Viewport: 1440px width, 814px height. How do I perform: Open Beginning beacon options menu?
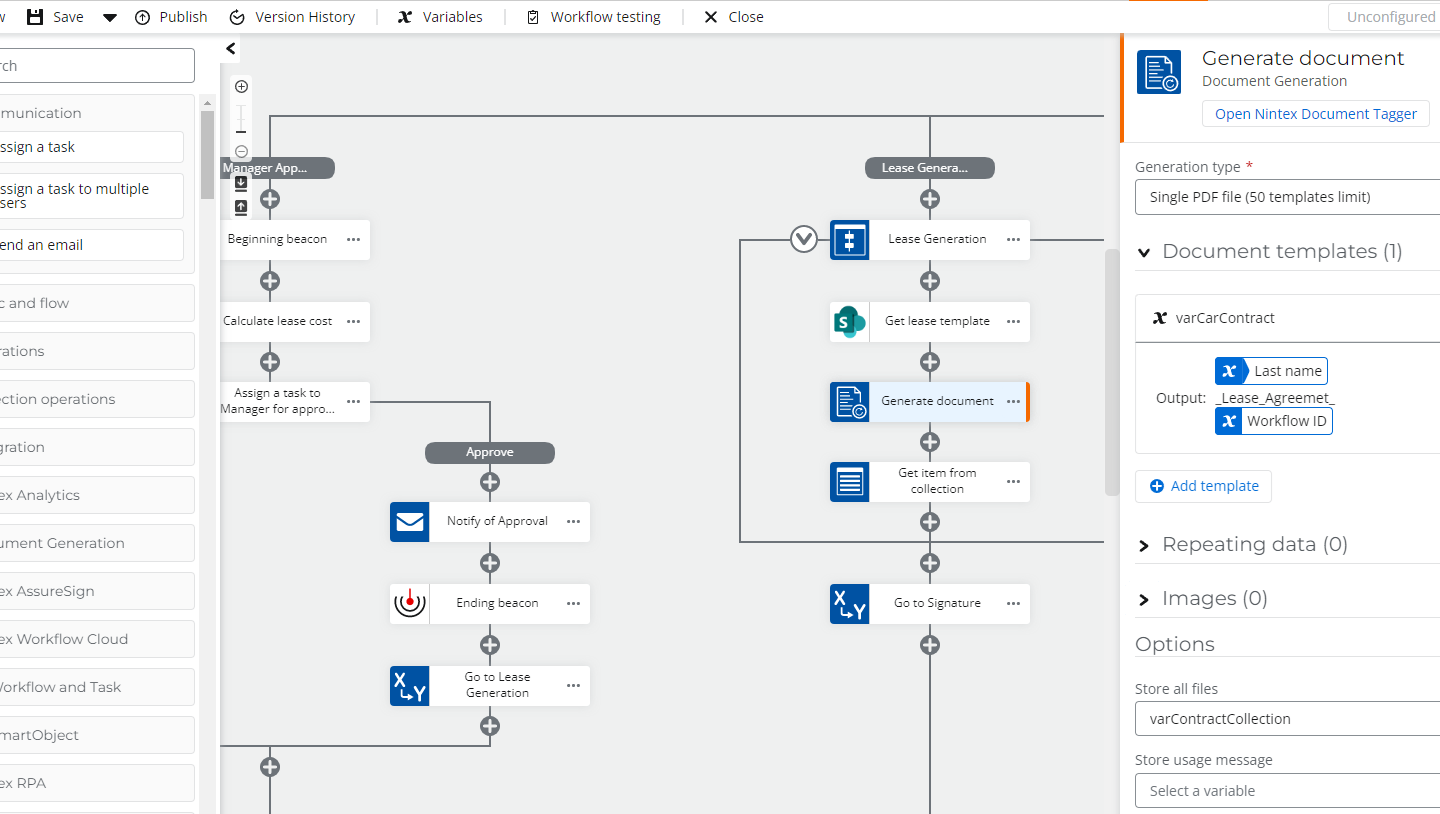click(353, 240)
